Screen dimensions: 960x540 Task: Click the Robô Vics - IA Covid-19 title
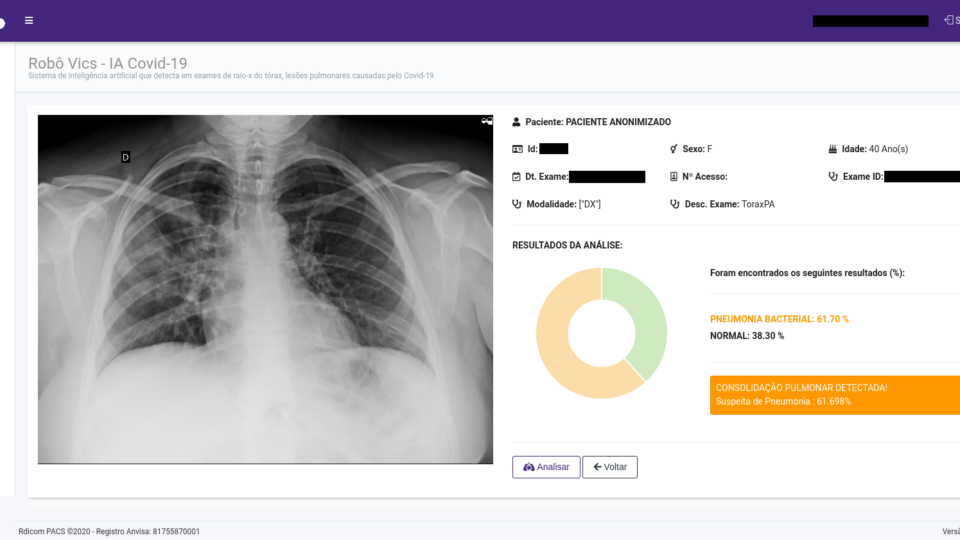tap(107, 63)
